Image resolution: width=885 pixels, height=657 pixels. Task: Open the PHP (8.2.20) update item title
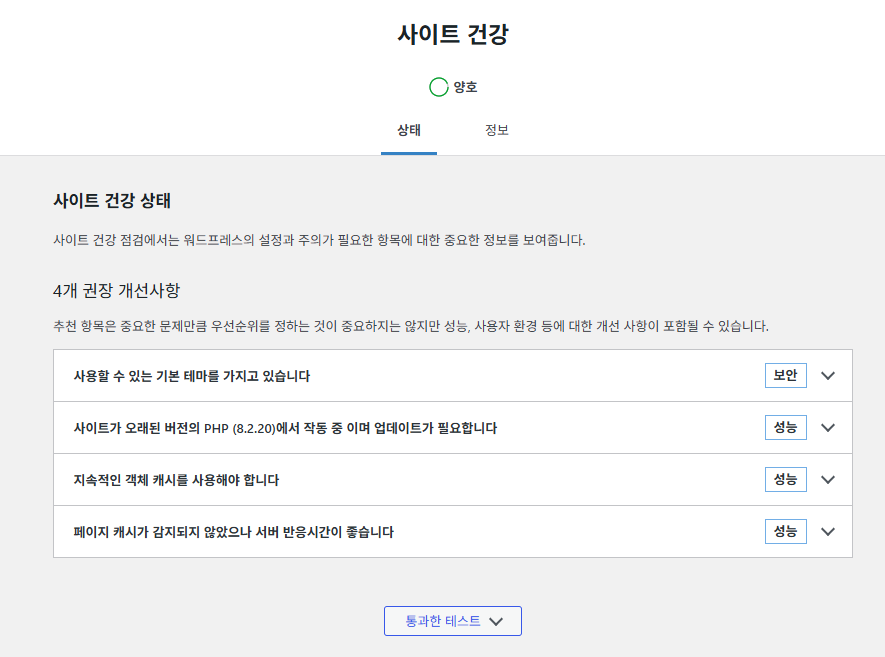(x=285, y=428)
